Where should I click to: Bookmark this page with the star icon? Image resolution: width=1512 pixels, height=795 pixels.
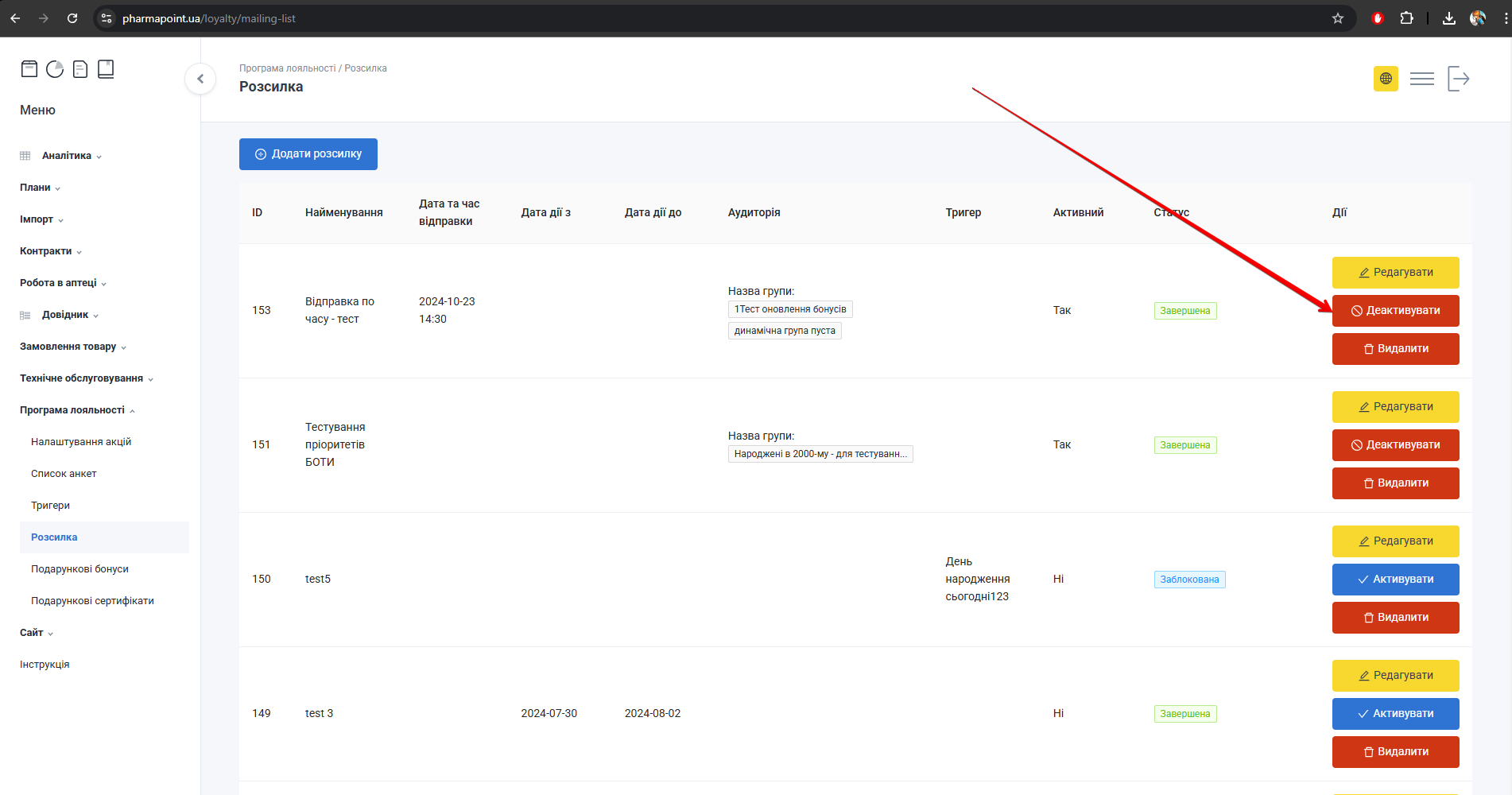click(1338, 18)
